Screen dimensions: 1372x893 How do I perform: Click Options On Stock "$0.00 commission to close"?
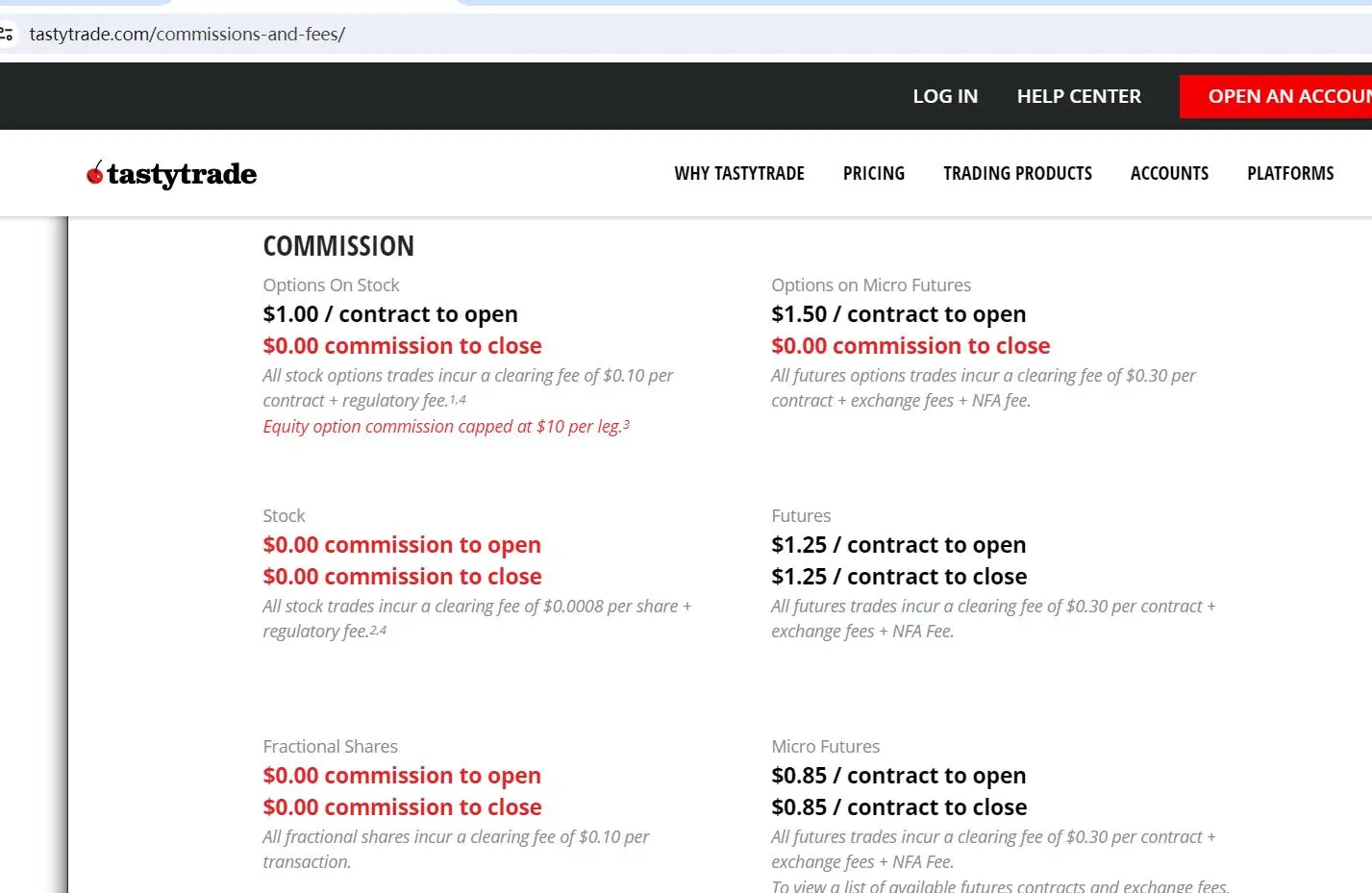403,346
